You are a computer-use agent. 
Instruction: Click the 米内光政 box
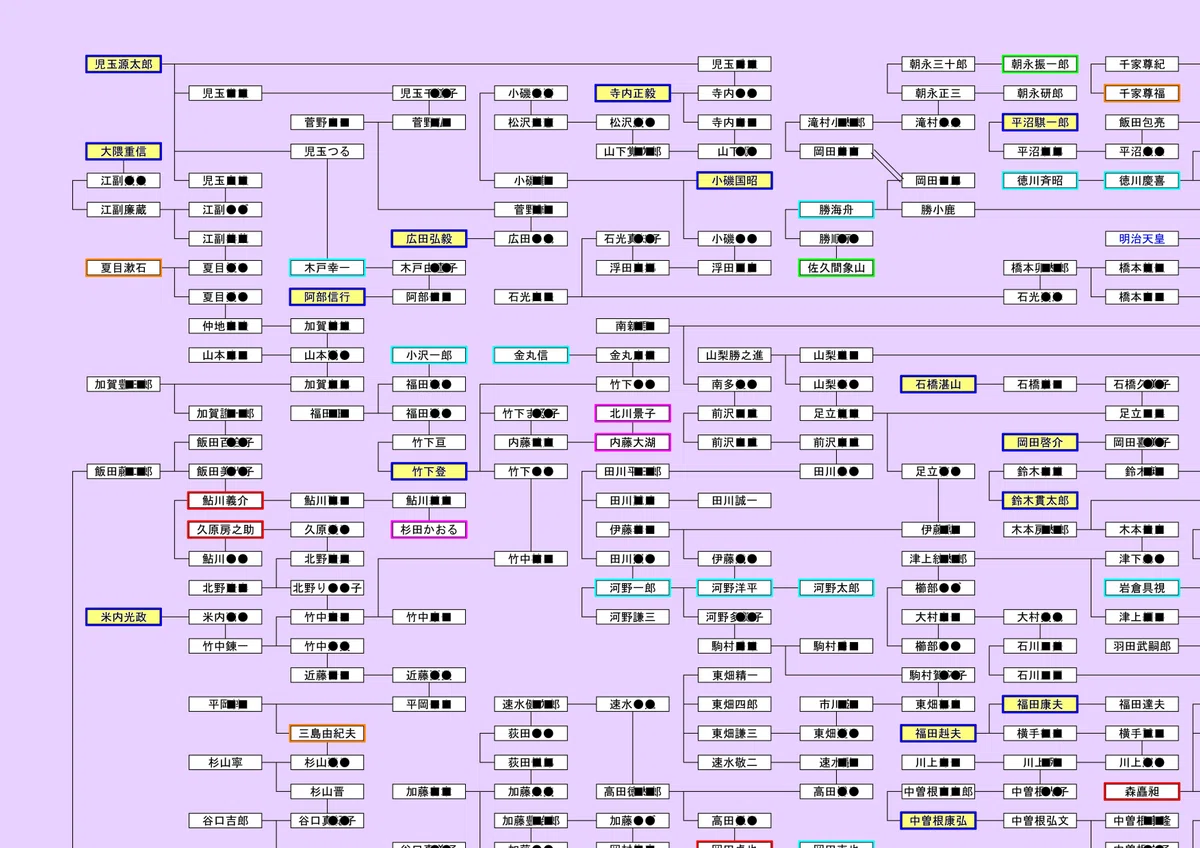pos(123,617)
